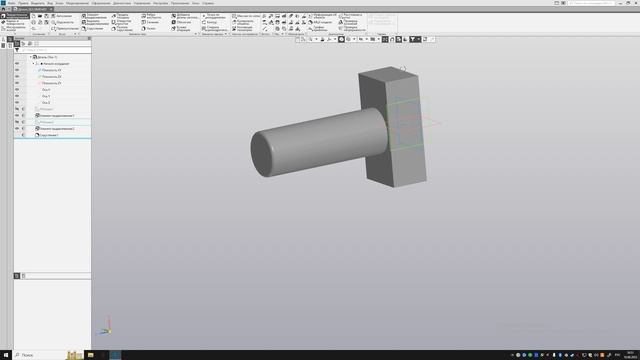Screen dimensions: 640x360
Task: Select Твердотельное моделирование toolbar set
Action: (x=16, y=16)
